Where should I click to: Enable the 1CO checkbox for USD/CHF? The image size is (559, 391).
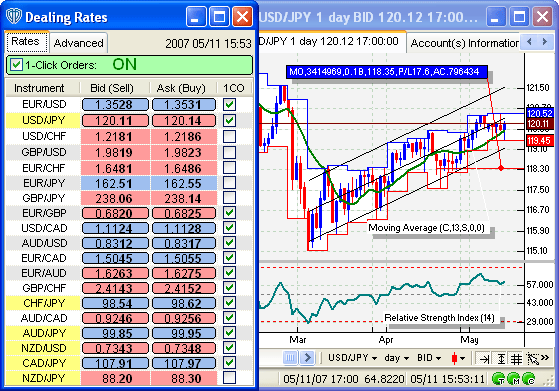coord(229,136)
